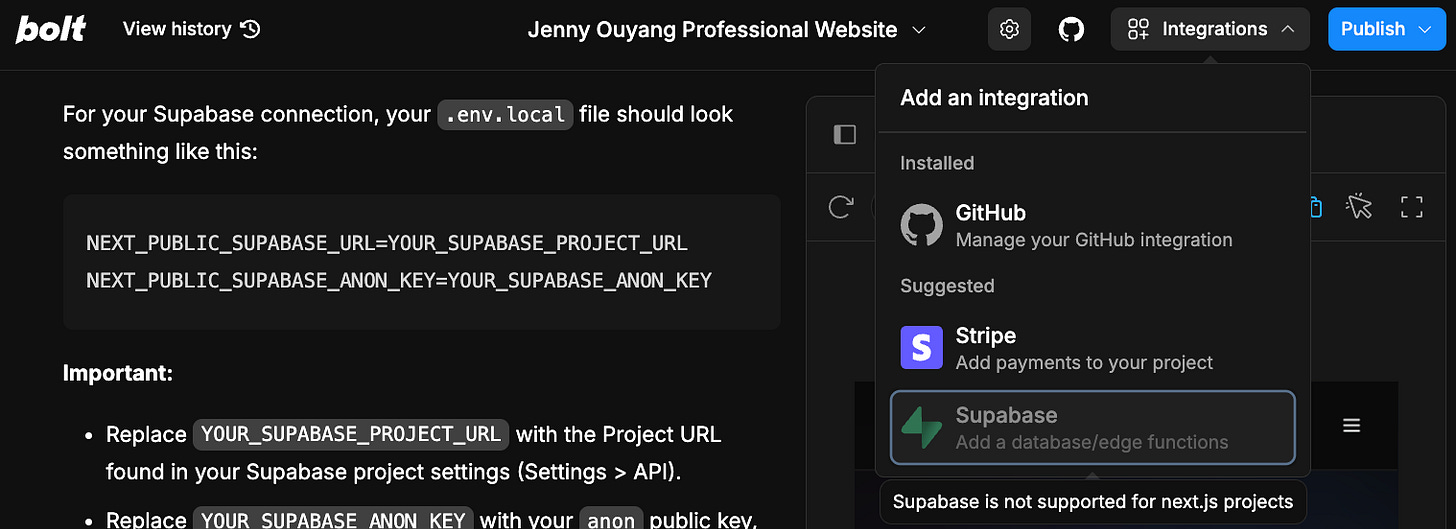The width and height of the screenshot is (1456, 529).
Task: Click NEXT_PUBLIC_SUPABASE_ANON_KEY code line
Action: tap(399, 280)
